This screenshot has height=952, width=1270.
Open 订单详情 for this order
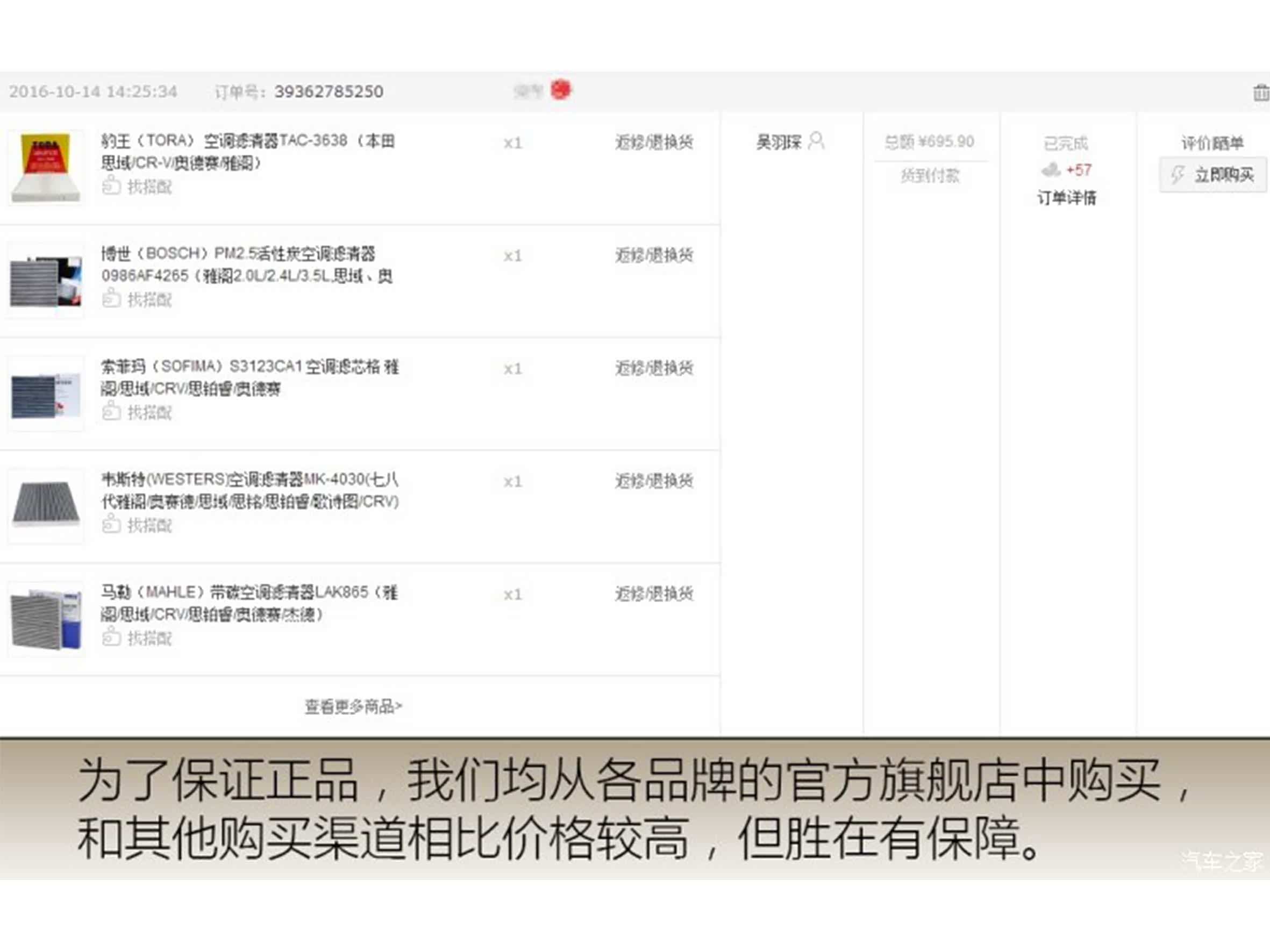[x=1067, y=198]
